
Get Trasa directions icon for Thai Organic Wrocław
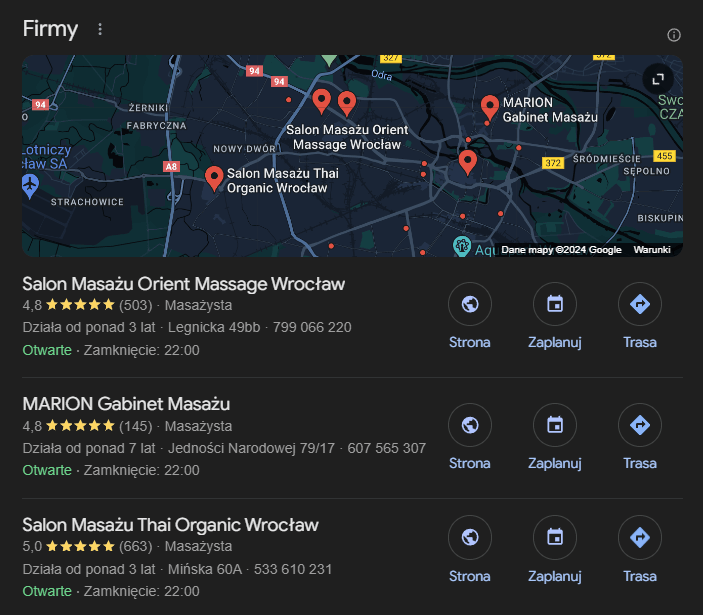tap(640, 537)
